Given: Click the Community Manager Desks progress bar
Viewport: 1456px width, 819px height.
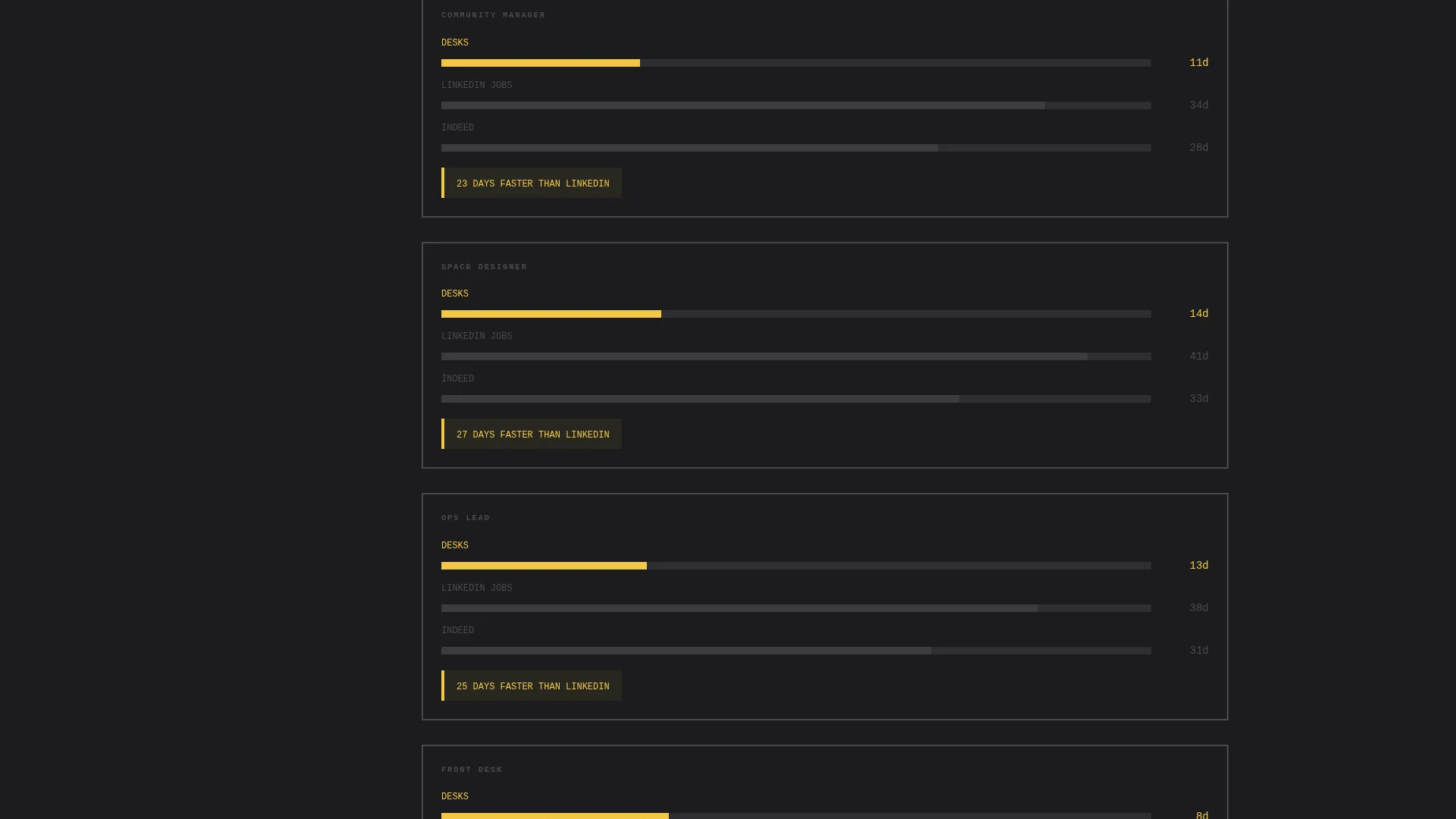Looking at the screenshot, I should 796,63.
